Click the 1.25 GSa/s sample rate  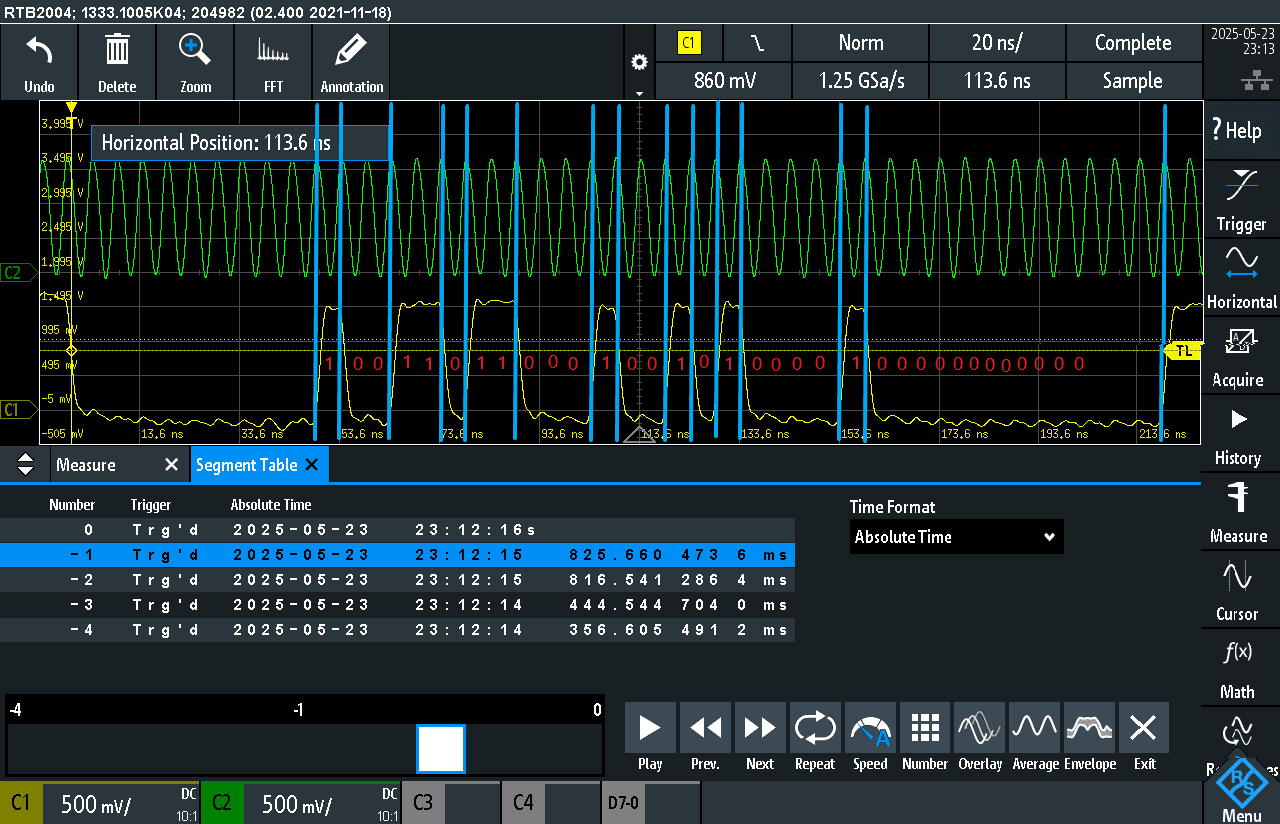[x=861, y=81]
